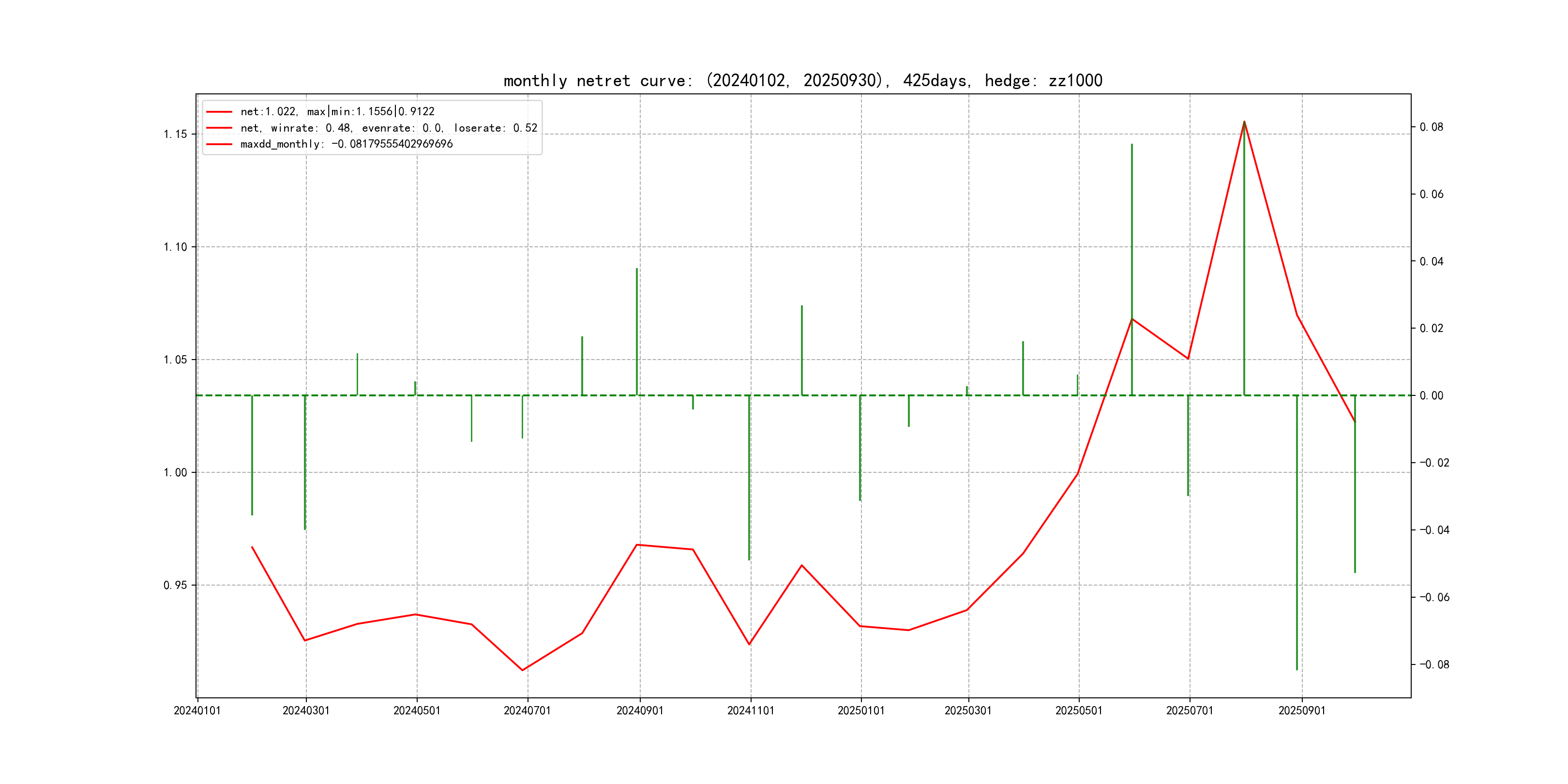Click the red curve's highest peak
Screen dimensions: 1568x784
pos(1244,122)
